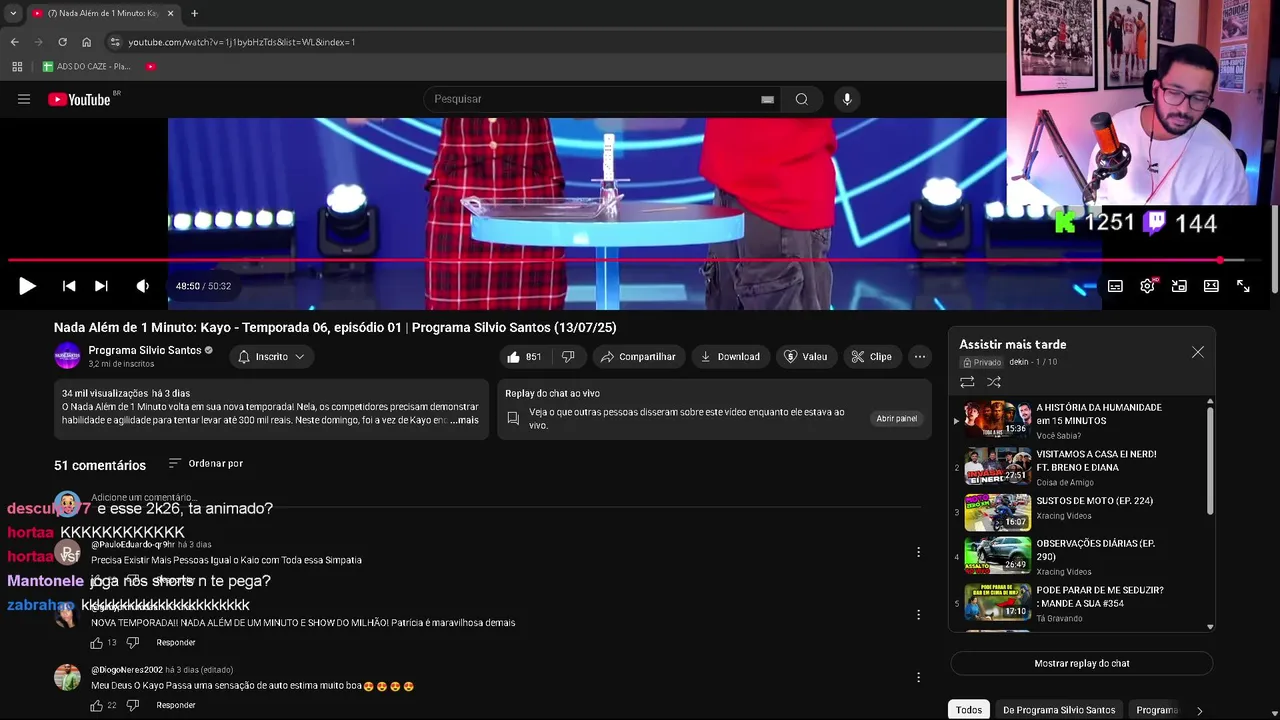1280x720 pixels.
Task: Open DiogoNeres2002 profile avatar
Action: (67, 677)
